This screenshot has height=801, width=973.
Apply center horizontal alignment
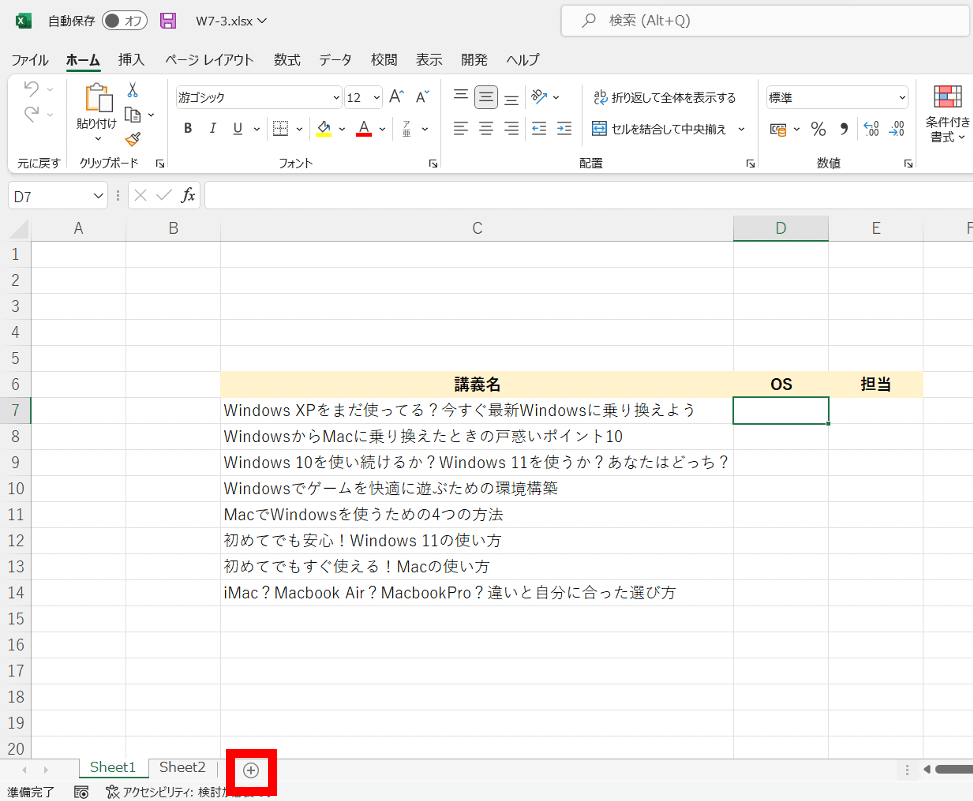pos(485,129)
